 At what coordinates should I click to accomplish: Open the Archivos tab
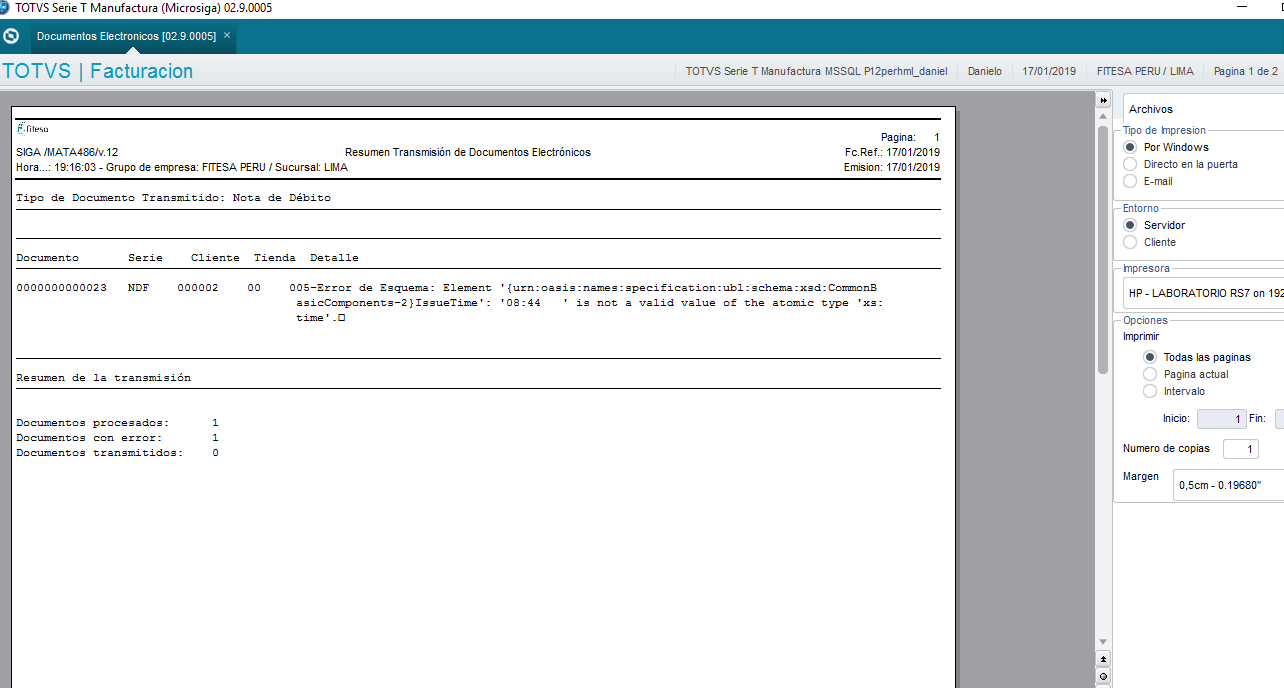[x=1151, y=109]
